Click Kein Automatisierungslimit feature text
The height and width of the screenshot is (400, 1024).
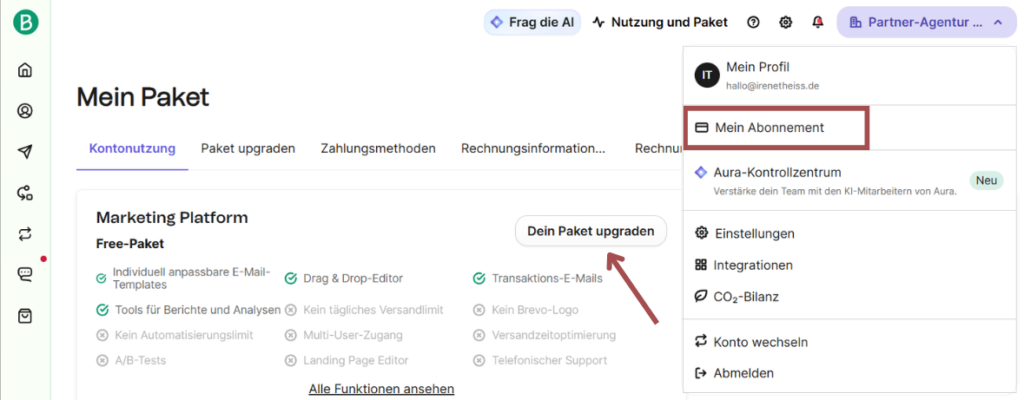click(x=184, y=335)
